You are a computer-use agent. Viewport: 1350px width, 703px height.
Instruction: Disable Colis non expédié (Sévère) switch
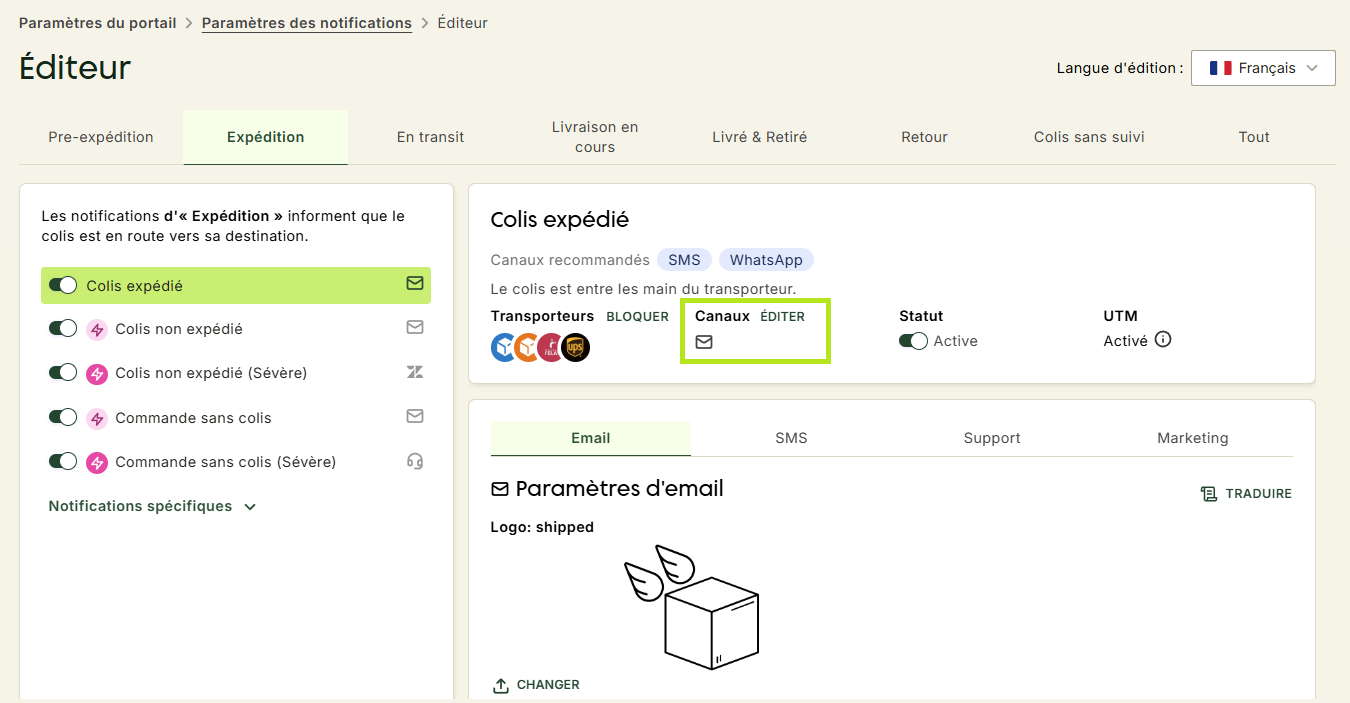tap(63, 372)
